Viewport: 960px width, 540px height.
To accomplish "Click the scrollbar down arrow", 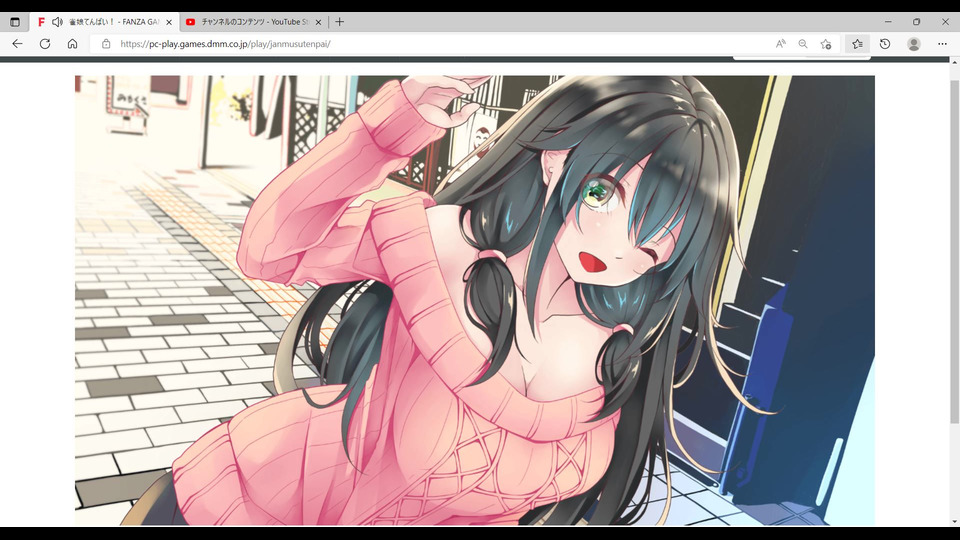I will (954, 522).
